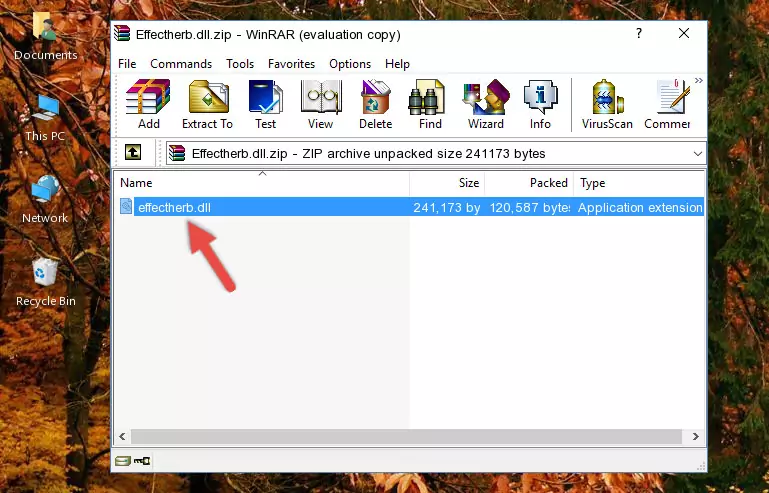Show more toolbar buttons chevron
The height and width of the screenshot is (493, 769).
pyautogui.click(x=699, y=80)
